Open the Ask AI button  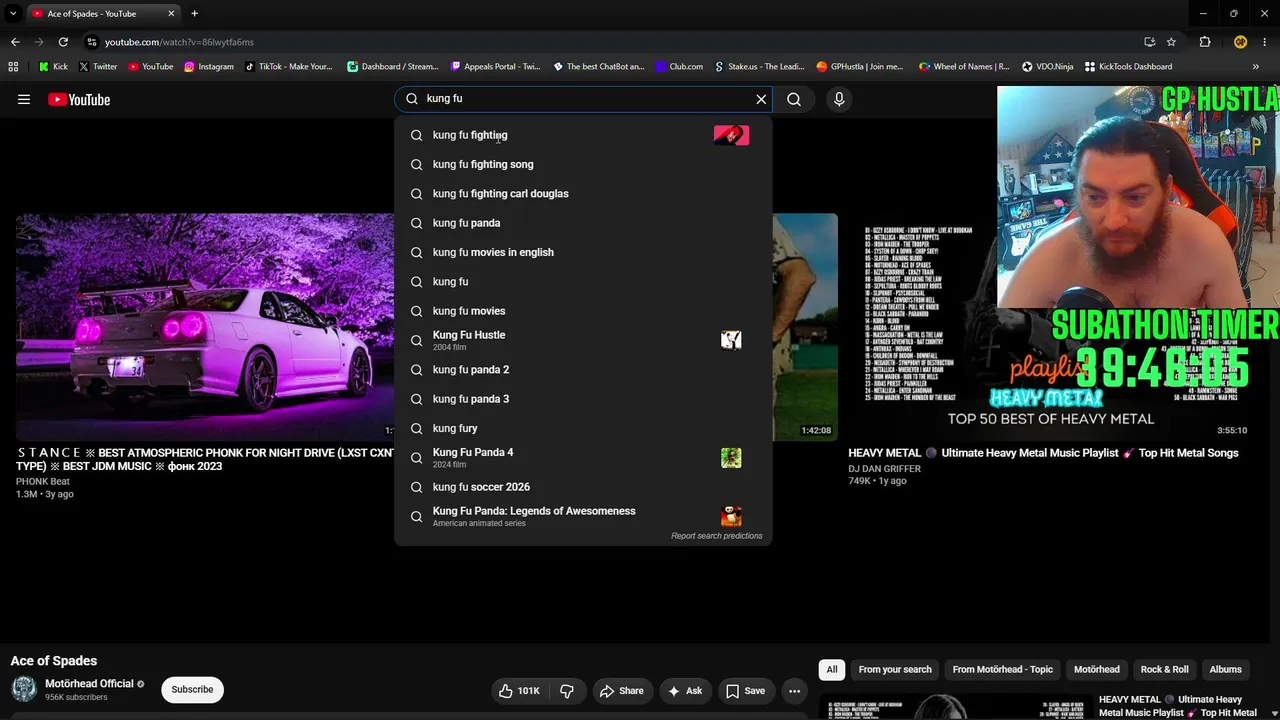click(x=685, y=691)
